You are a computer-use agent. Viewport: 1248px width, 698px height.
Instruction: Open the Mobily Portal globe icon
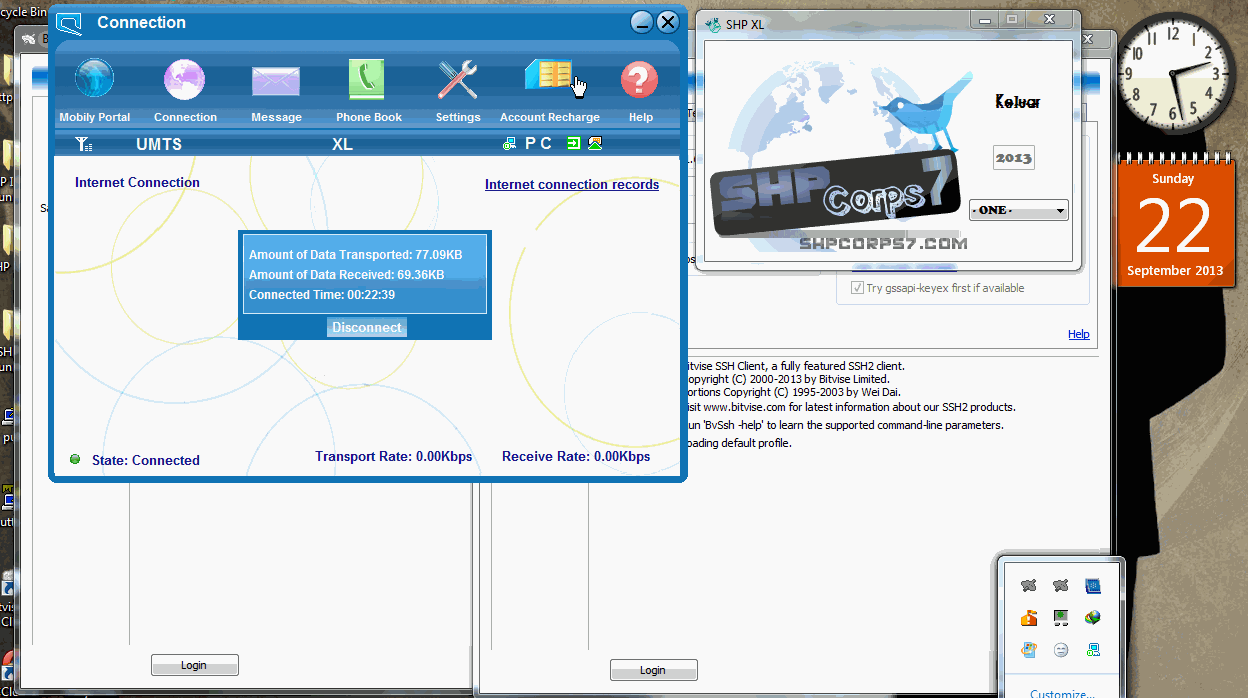[94, 78]
